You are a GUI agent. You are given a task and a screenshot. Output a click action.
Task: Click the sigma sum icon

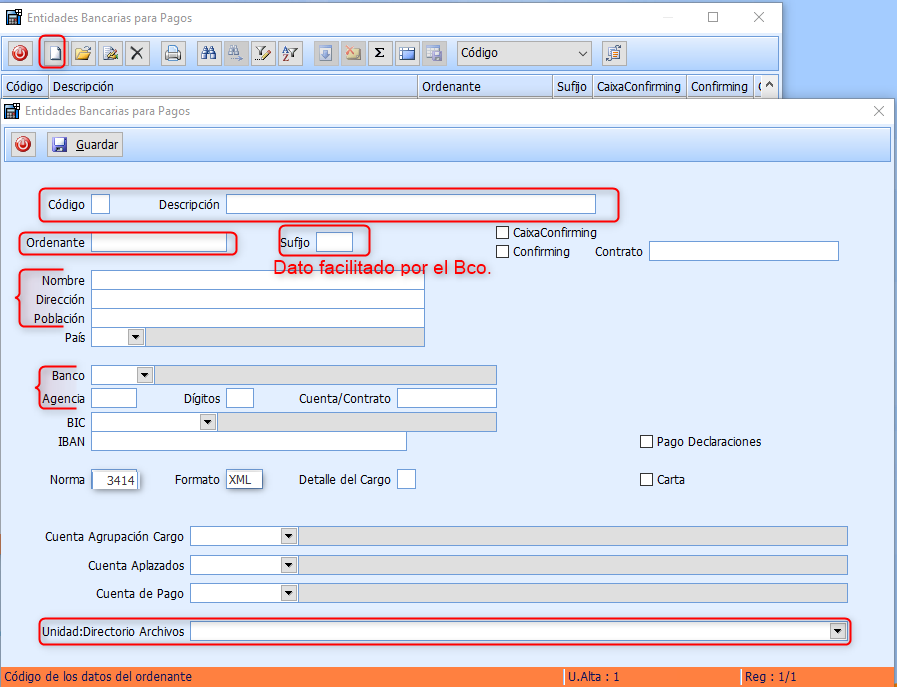coord(379,53)
